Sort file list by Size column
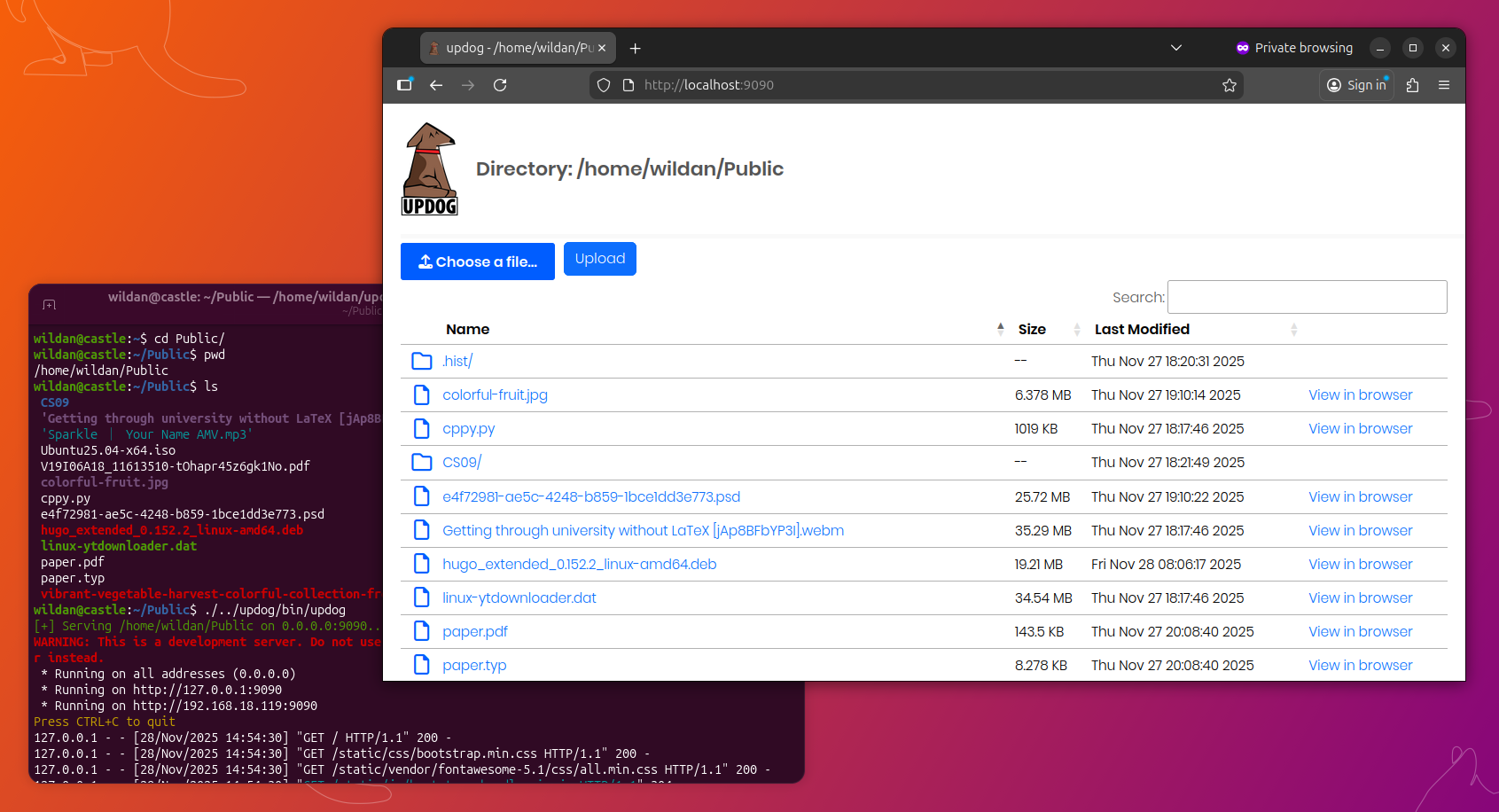Screen dimensions: 1499x812 [1032, 329]
